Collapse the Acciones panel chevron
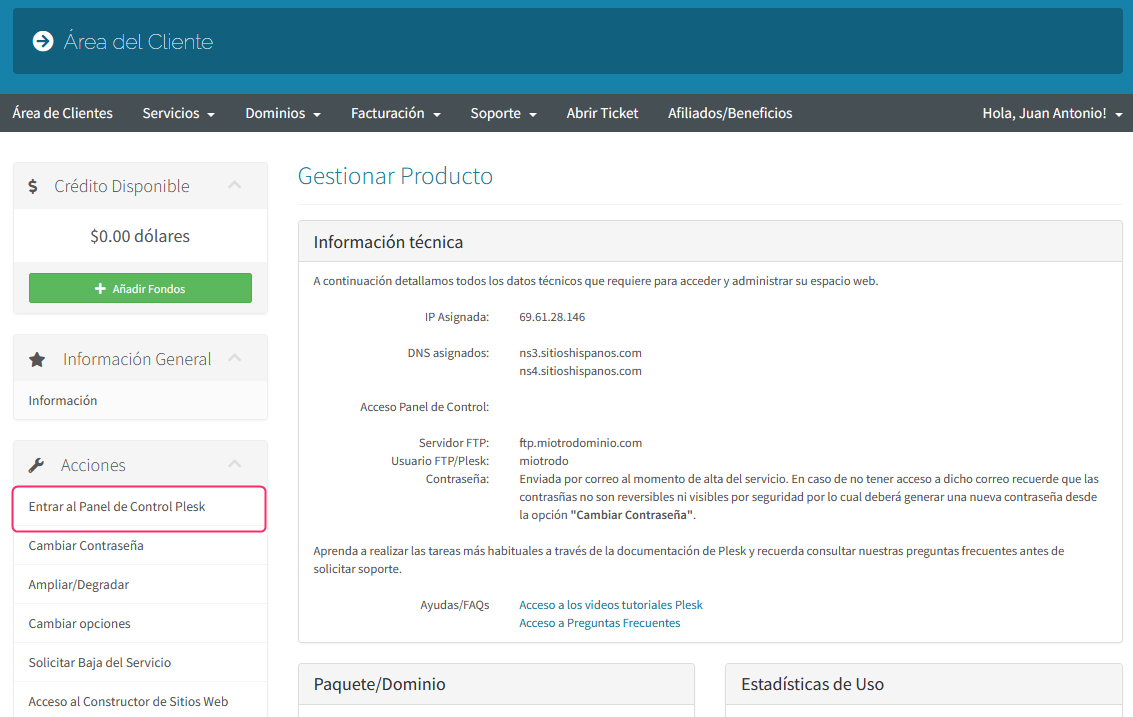The height and width of the screenshot is (717, 1133). [235, 464]
